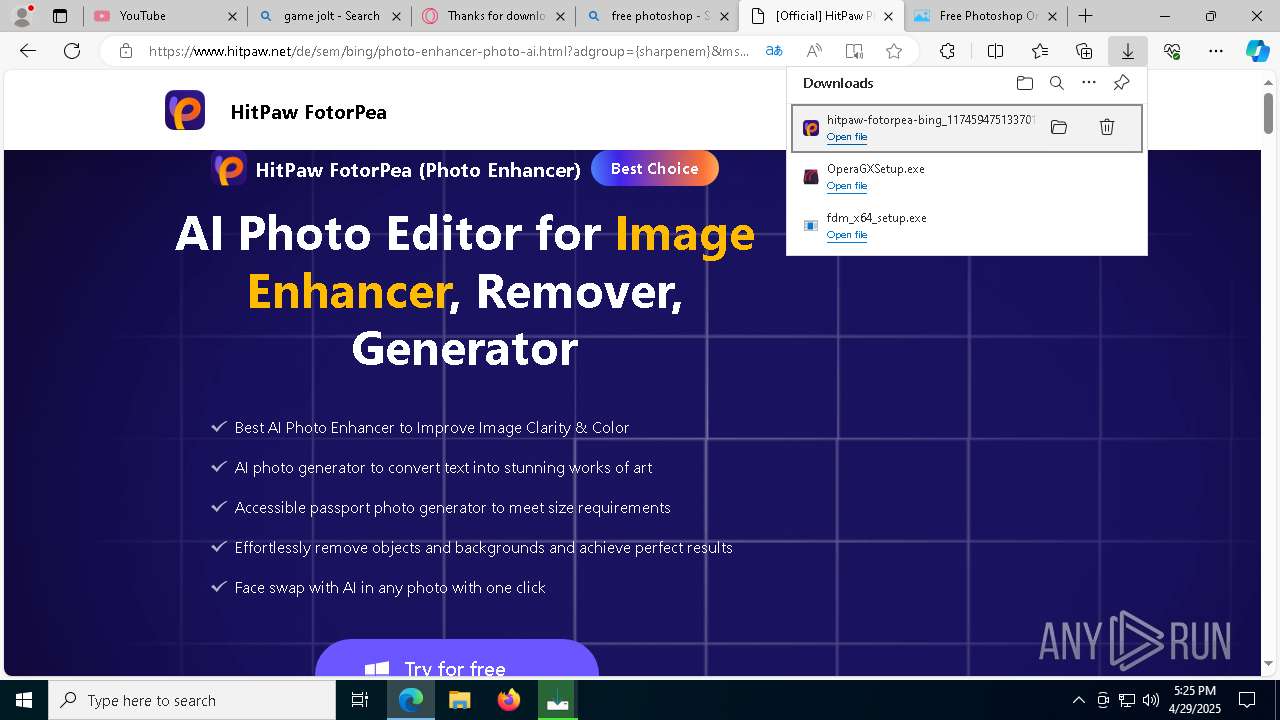Open the Edge profile icon
The image size is (1280, 720).
[x=22, y=16]
